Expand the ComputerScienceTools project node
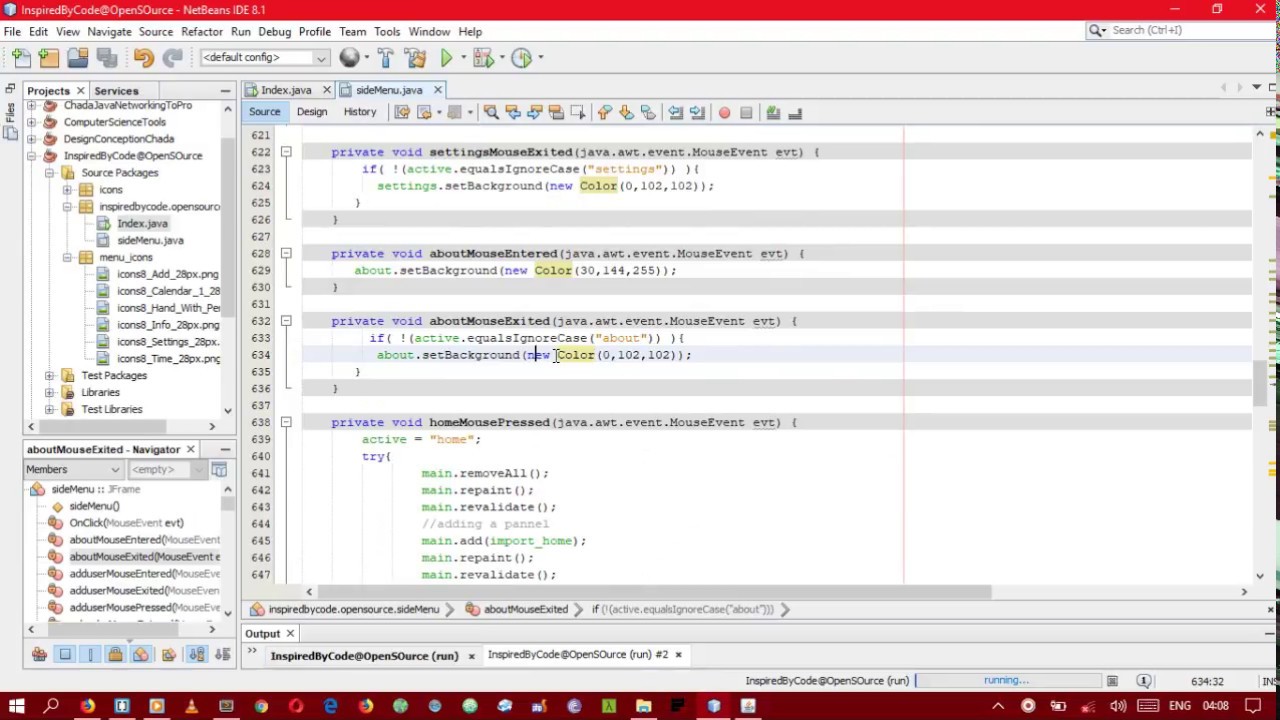Image resolution: width=1280 pixels, height=720 pixels. pos(32,122)
